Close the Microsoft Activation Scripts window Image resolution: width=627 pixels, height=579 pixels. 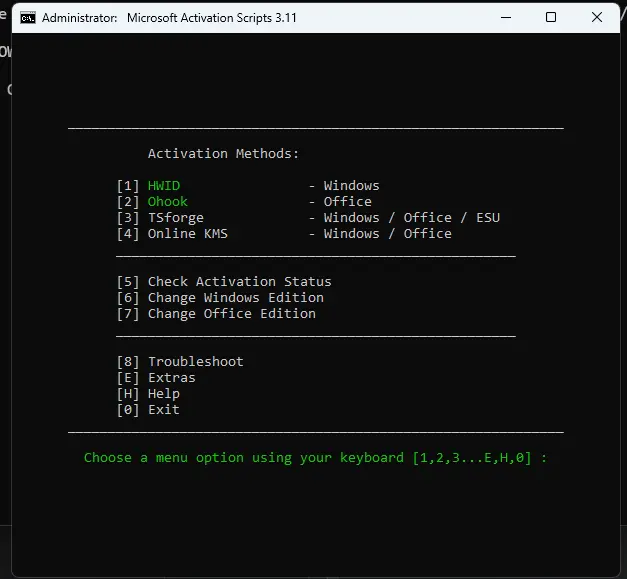[597, 17]
